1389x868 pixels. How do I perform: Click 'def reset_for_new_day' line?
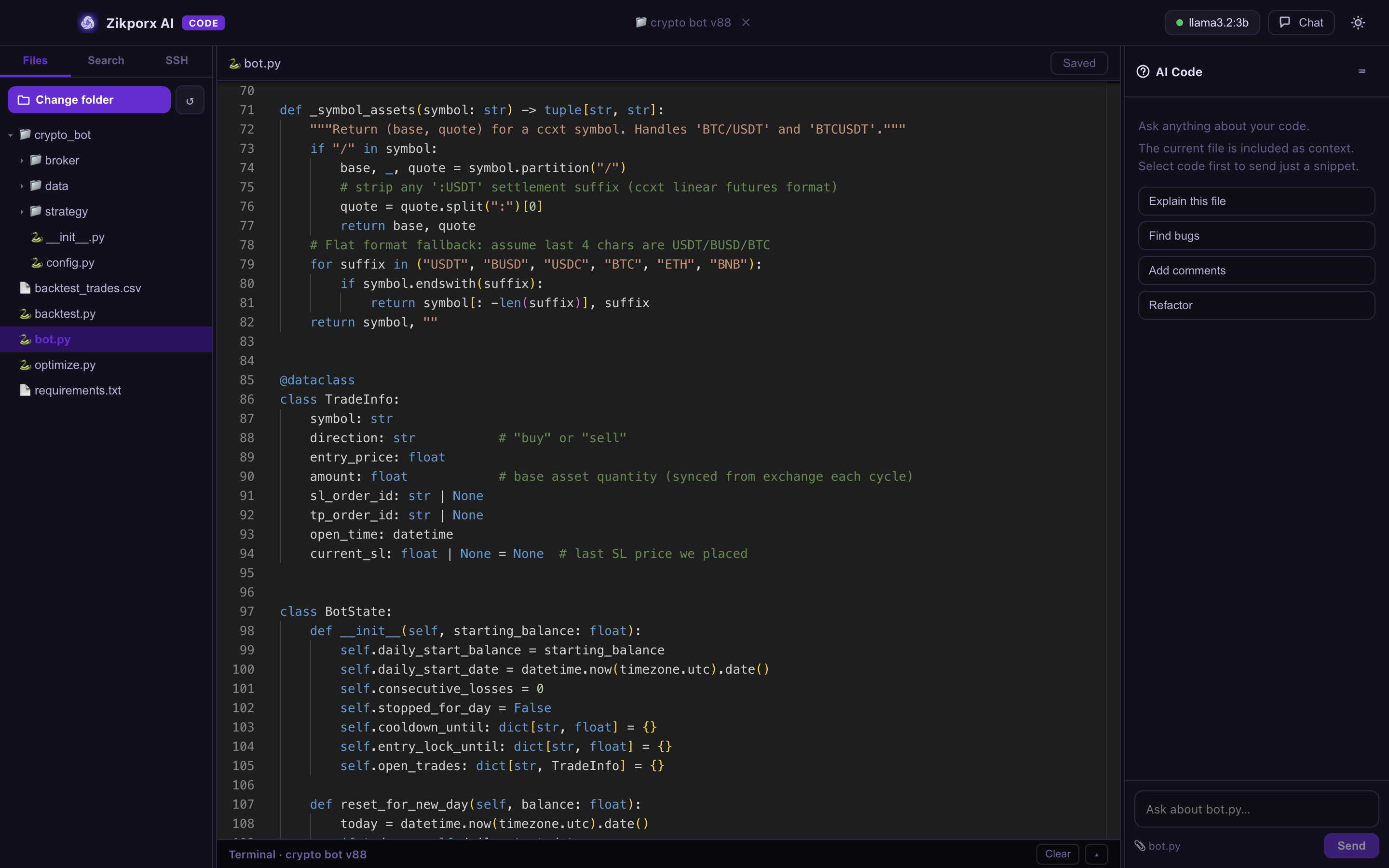(475, 804)
